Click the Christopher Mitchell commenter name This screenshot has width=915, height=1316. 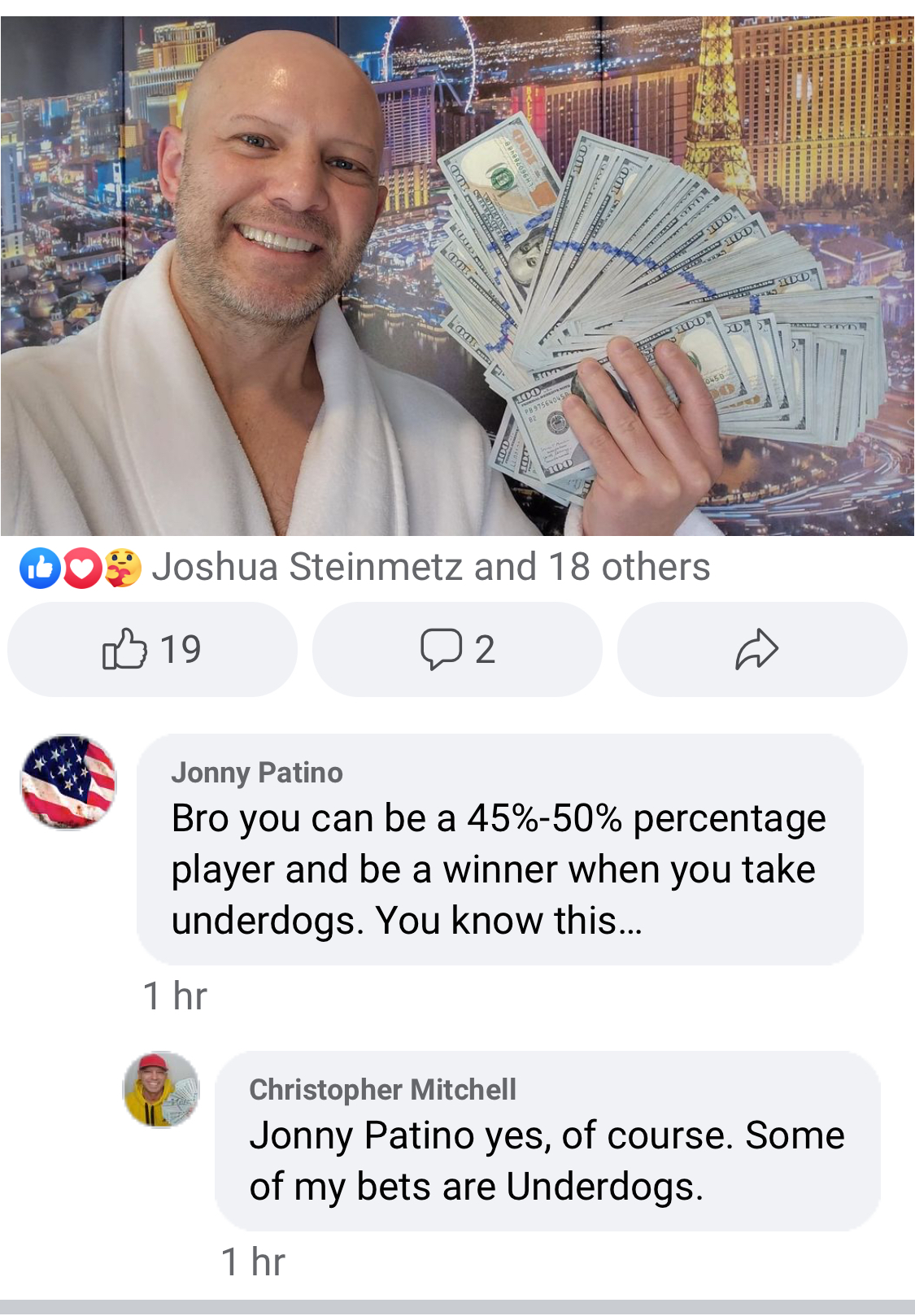coord(382,1089)
